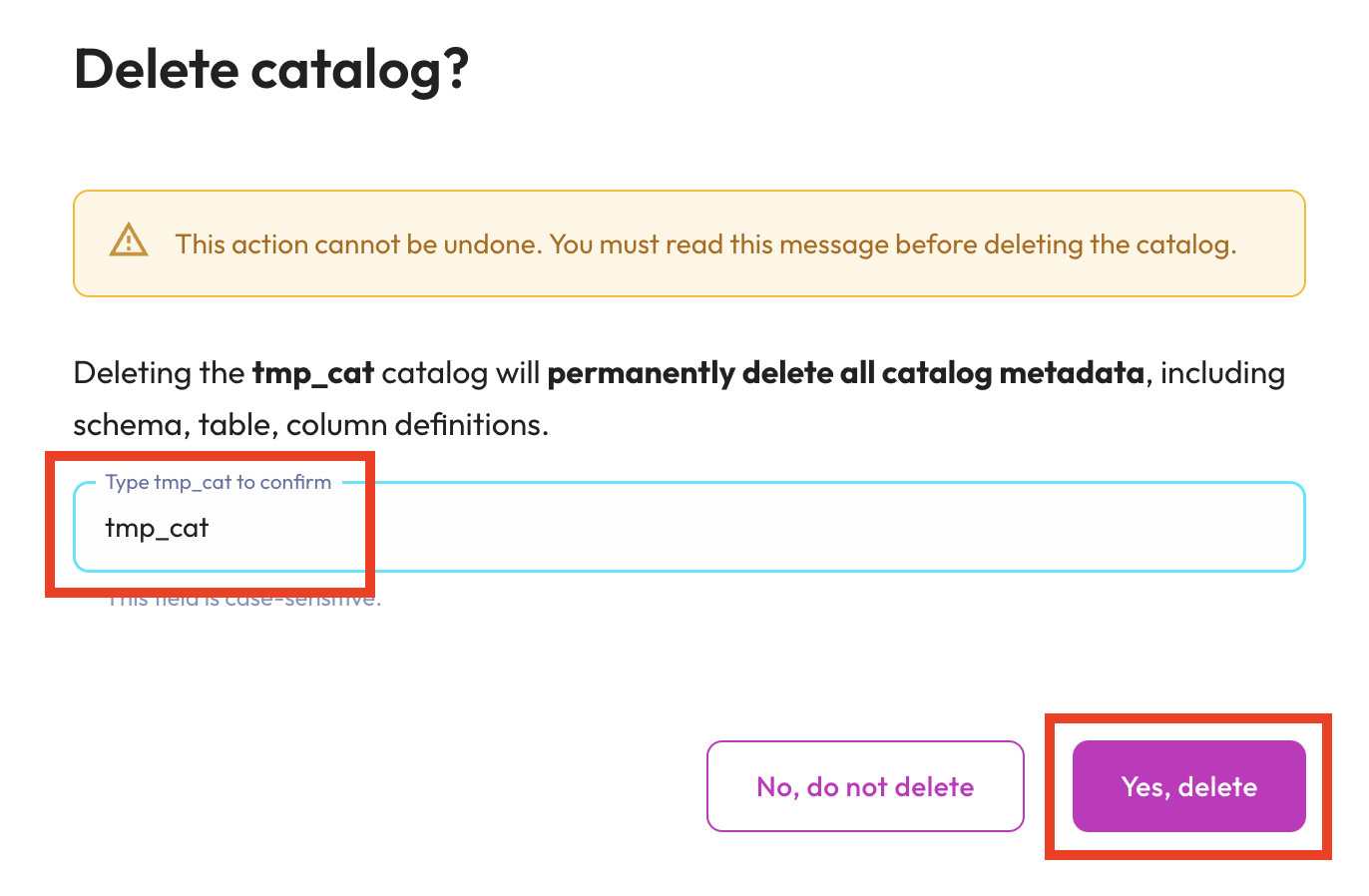
Task: Click the Delete catalog? heading
Action: pyautogui.click(x=270, y=70)
